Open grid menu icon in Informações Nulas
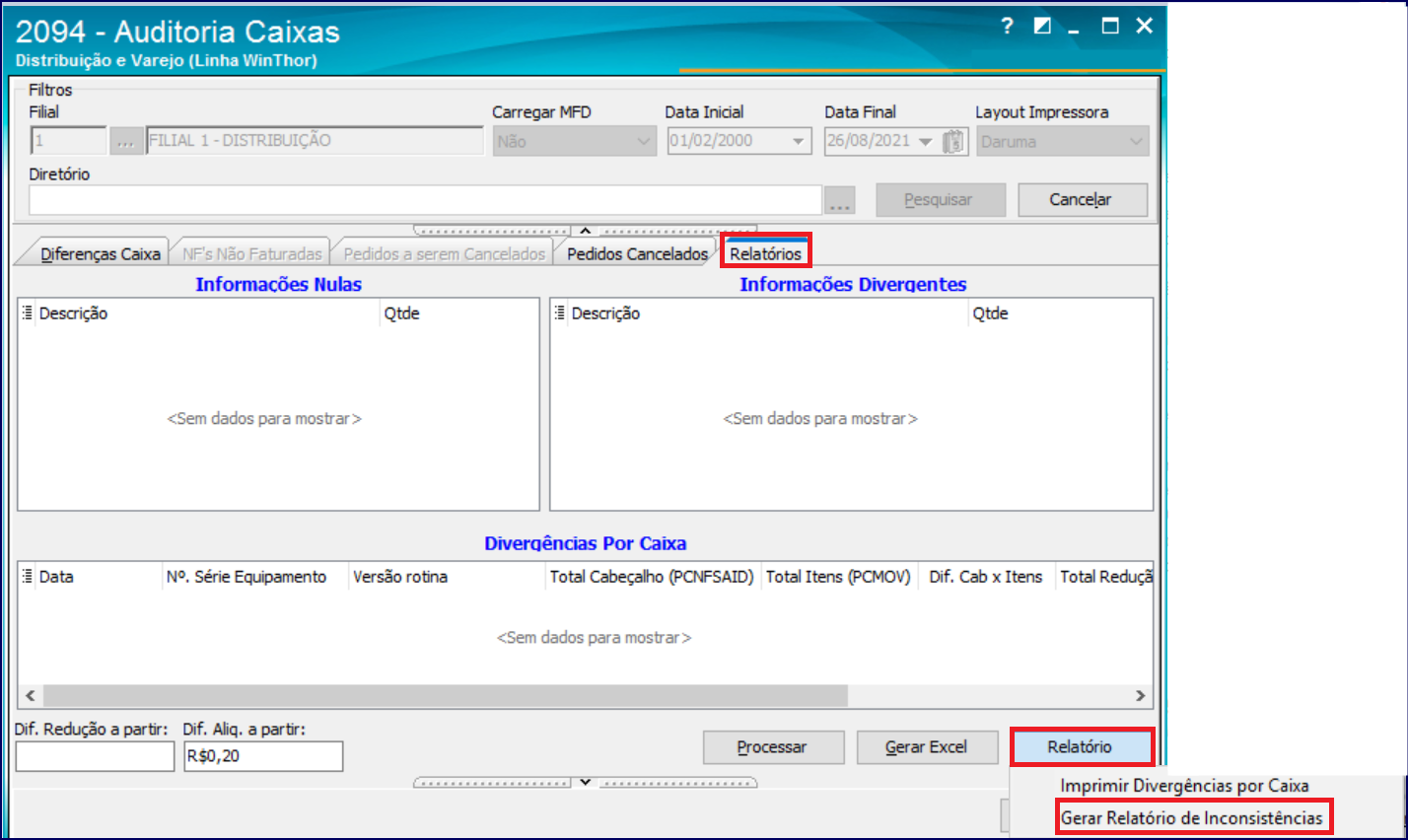The height and width of the screenshot is (840, 1408). click(28, 314)
